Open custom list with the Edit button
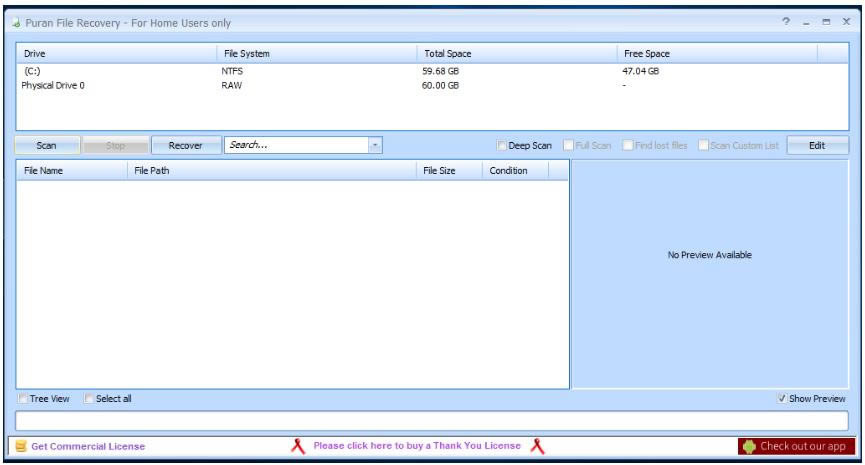 818,145
